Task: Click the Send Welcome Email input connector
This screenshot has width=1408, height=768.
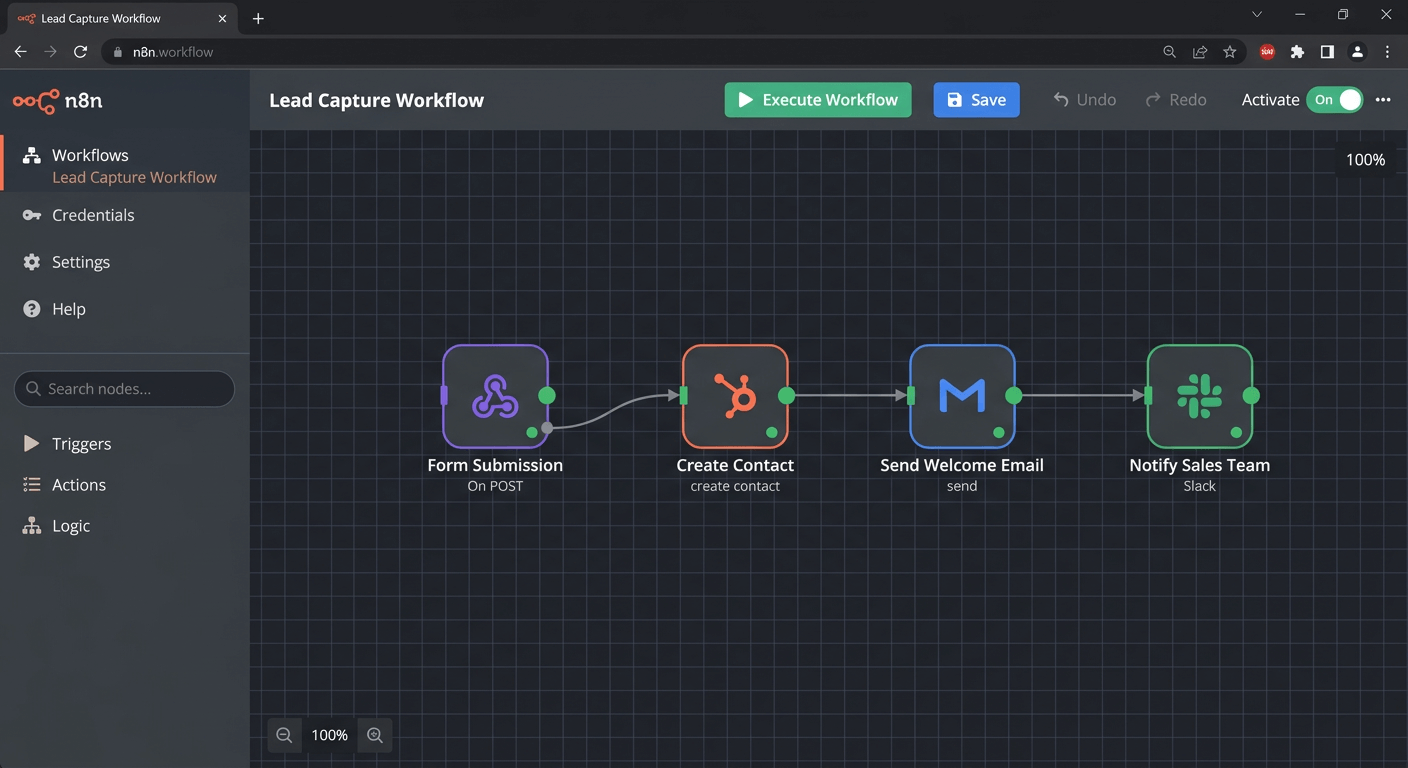Action: [x=911, y=396]
